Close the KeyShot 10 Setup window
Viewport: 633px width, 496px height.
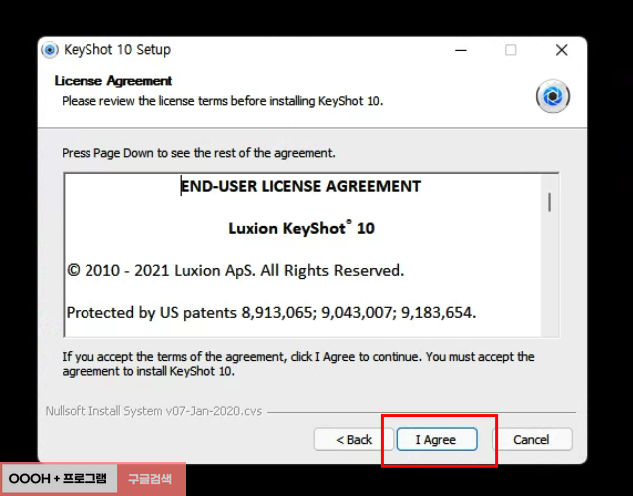(562, 50)
